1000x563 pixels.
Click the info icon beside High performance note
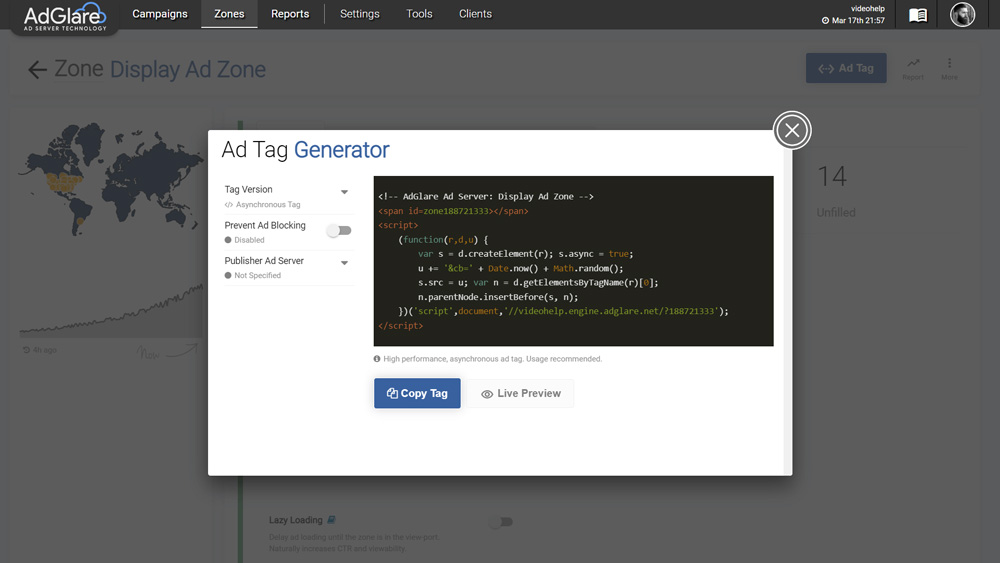[x=377, y=359]
